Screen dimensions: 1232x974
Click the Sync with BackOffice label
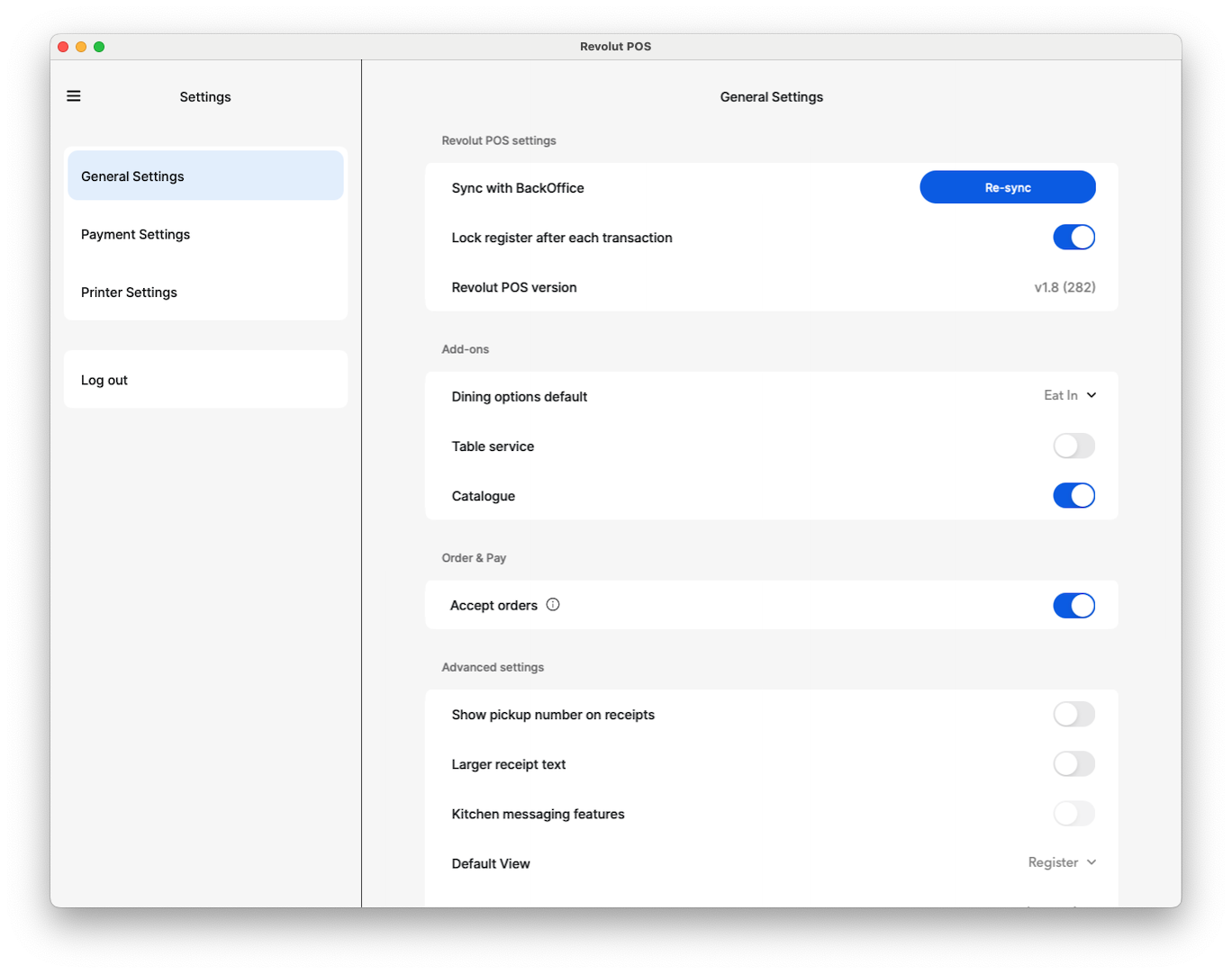[x=518, y=188]
